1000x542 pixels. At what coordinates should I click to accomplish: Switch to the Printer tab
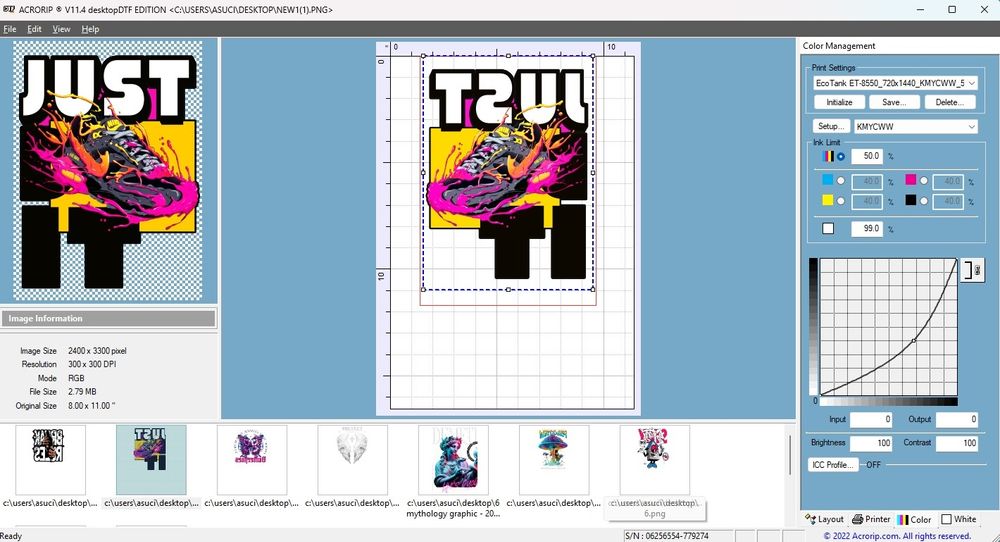tap(871, 519)
